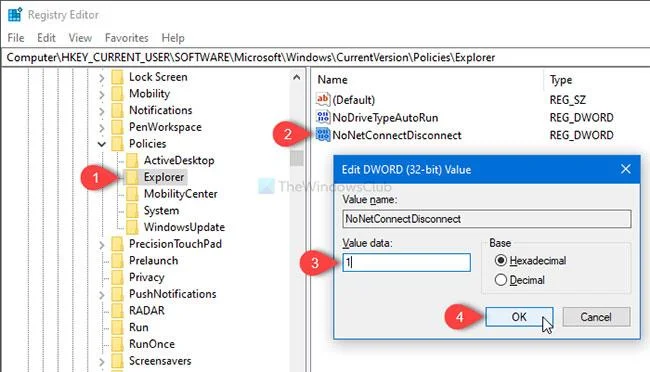This screenshot has width=650, height=372.
Task: Click the Value name field
Action: click(487, 219)
